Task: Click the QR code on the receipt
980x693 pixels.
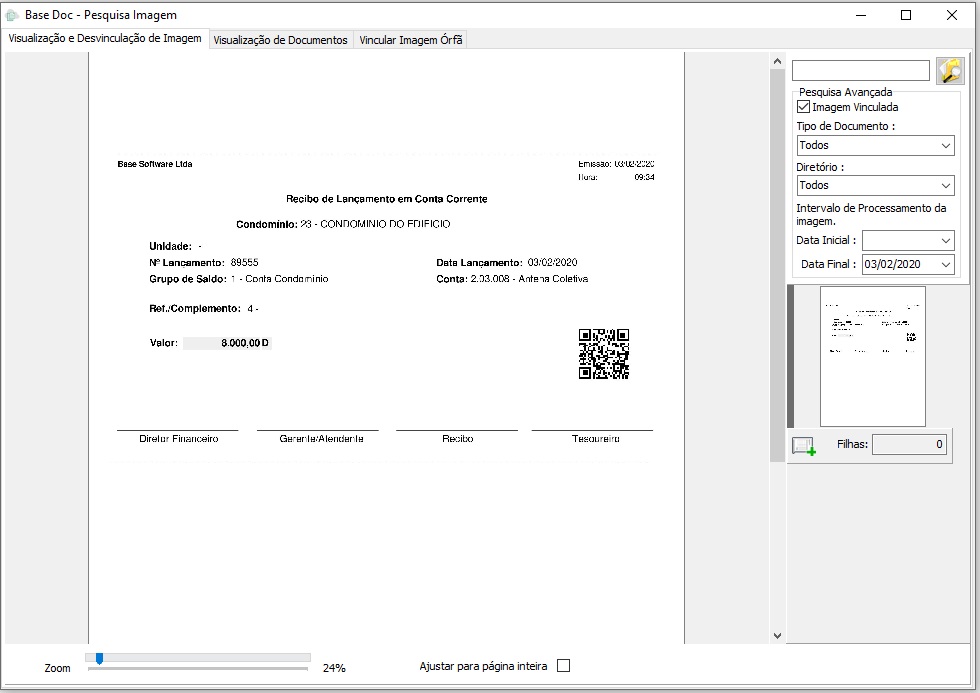Action: pyautogui.click(x=604, y=354)
